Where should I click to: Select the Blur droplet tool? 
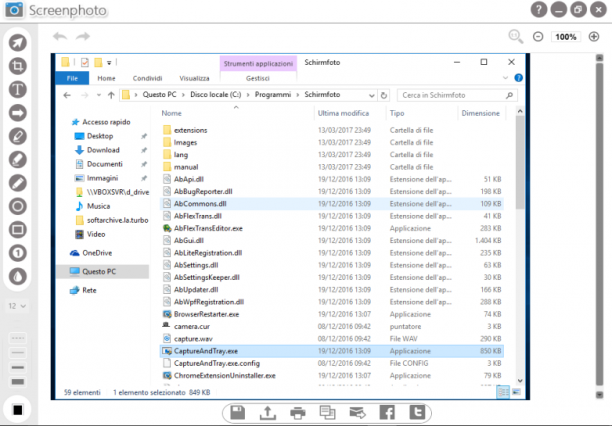(x=18, y=276)
